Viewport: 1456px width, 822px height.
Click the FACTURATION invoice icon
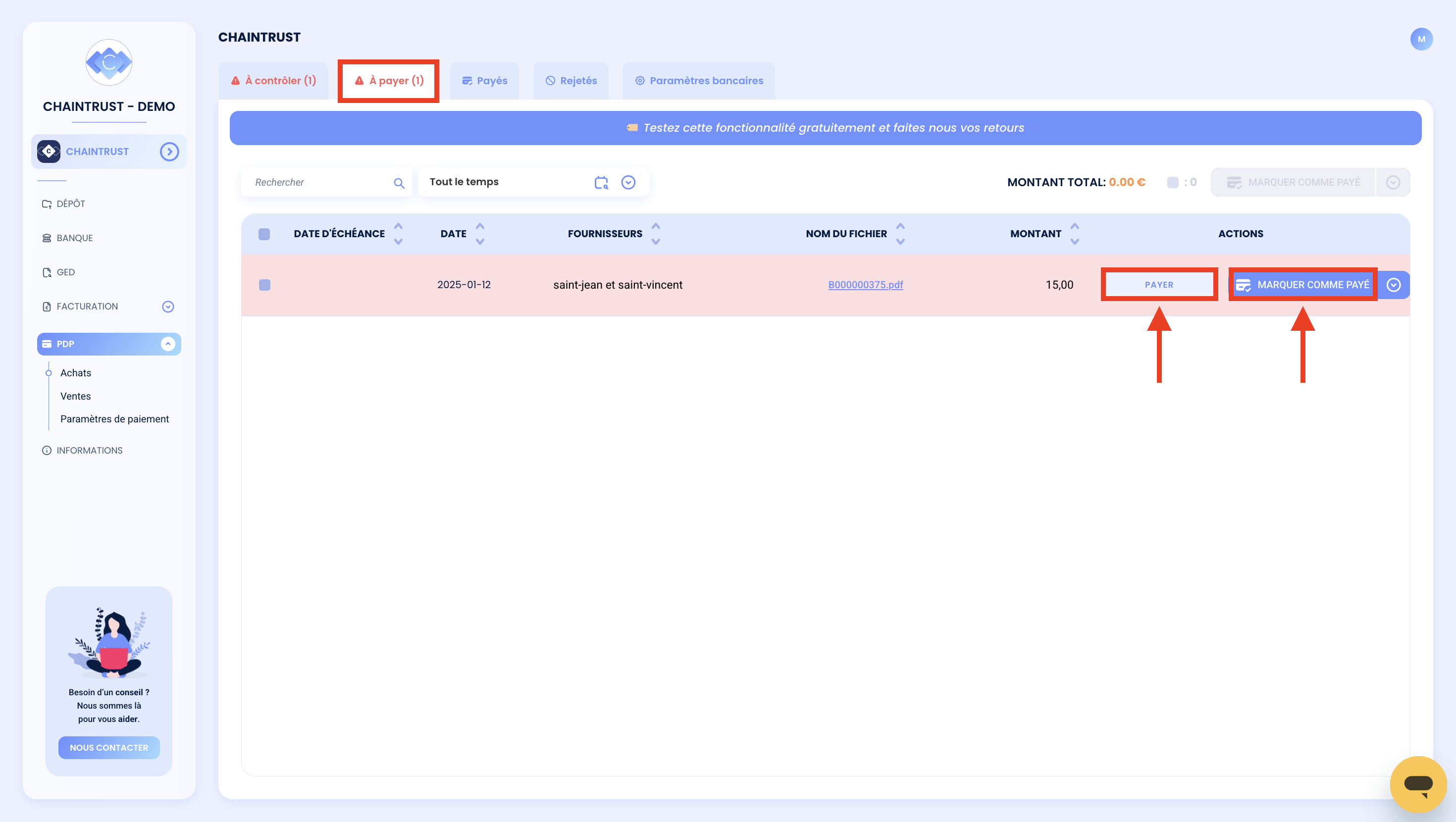coord(47,307)
